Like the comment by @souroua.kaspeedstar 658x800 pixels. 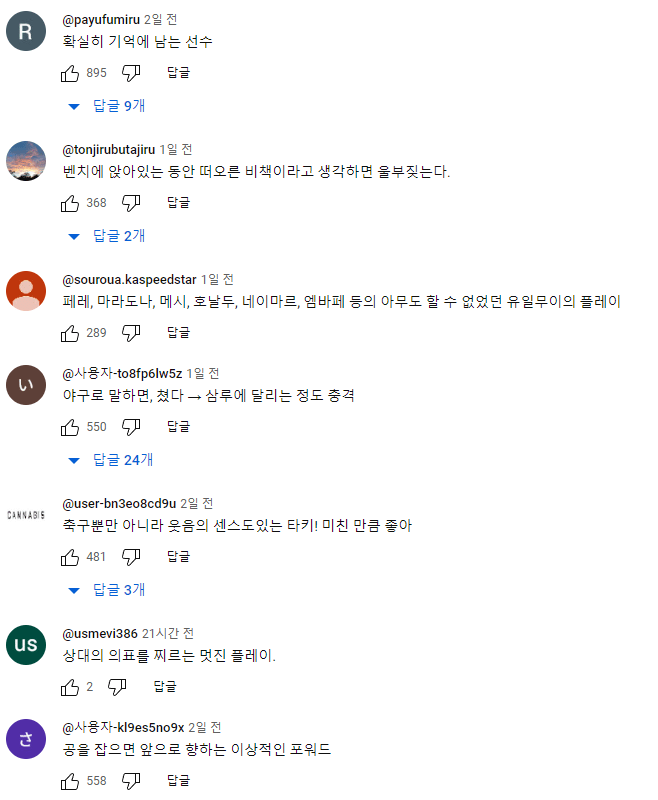pyautogui.click(x=70, y=333)
